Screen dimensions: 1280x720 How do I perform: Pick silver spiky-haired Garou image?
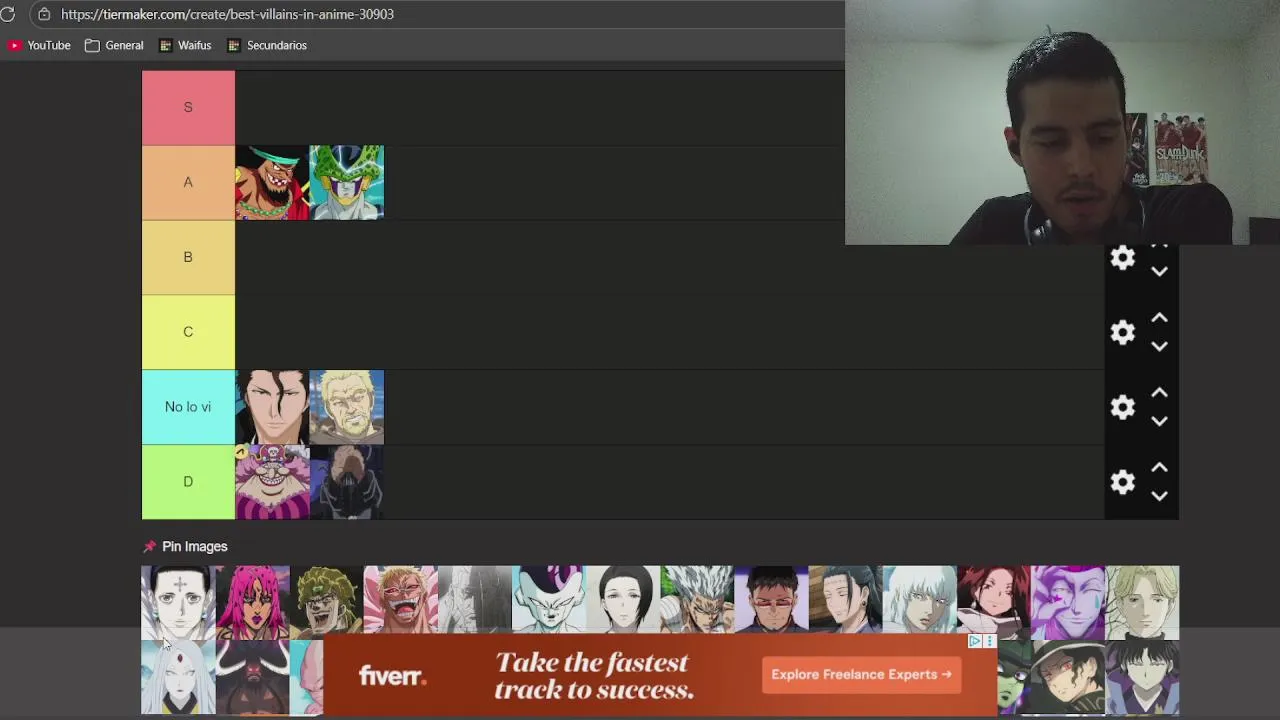coord(696,600)
